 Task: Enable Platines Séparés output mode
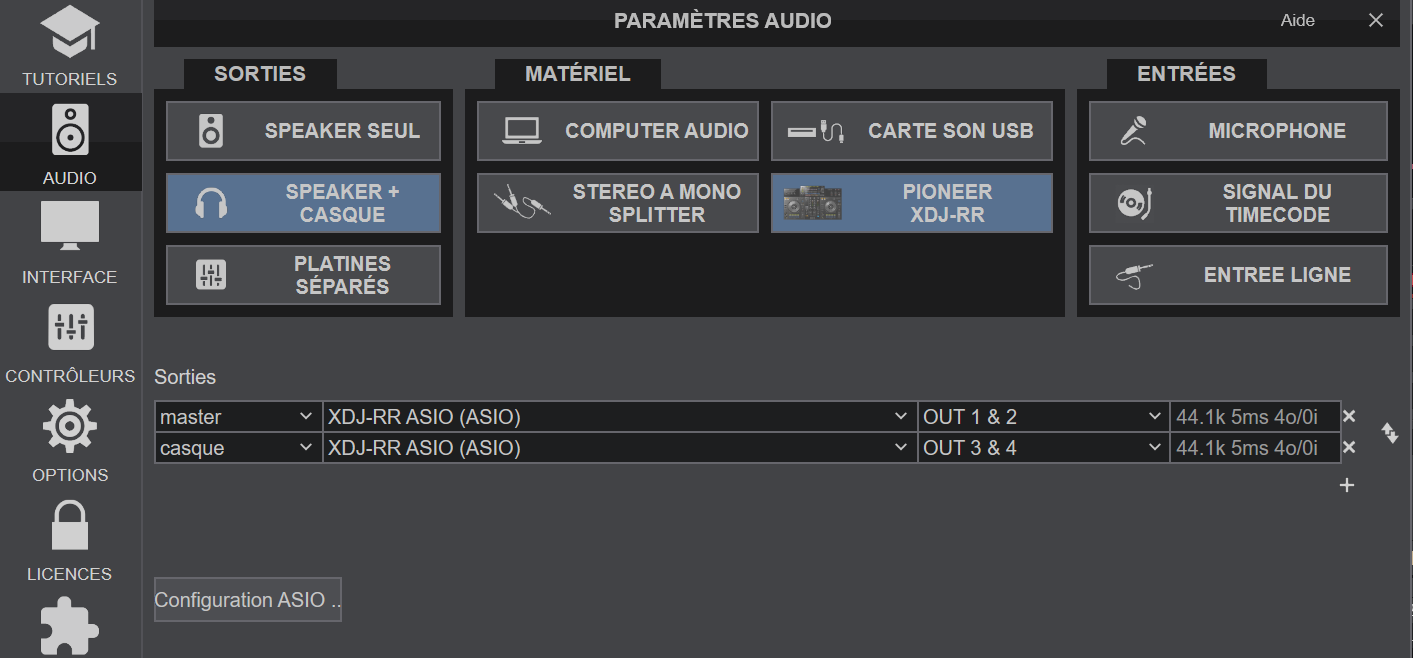point(303,275)
